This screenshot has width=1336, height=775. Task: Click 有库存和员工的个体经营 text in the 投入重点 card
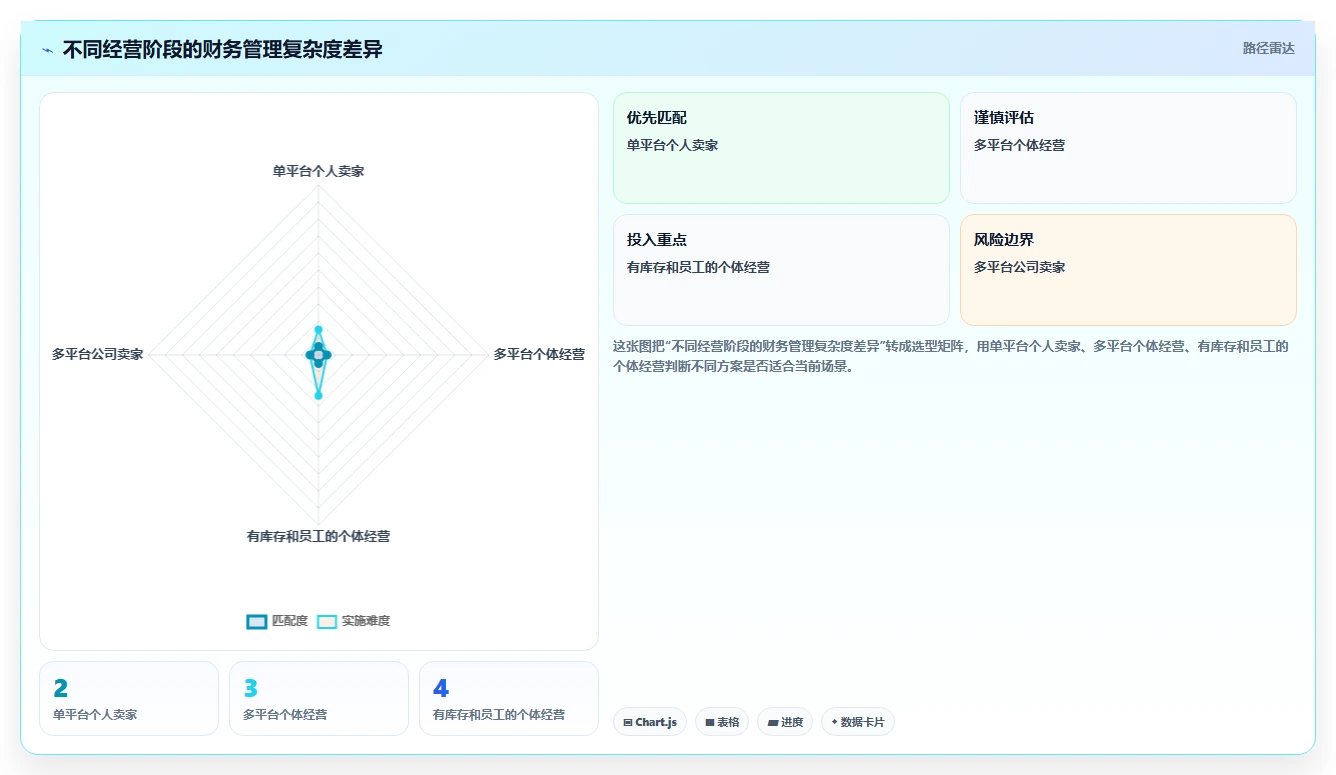tap(698, 267)
